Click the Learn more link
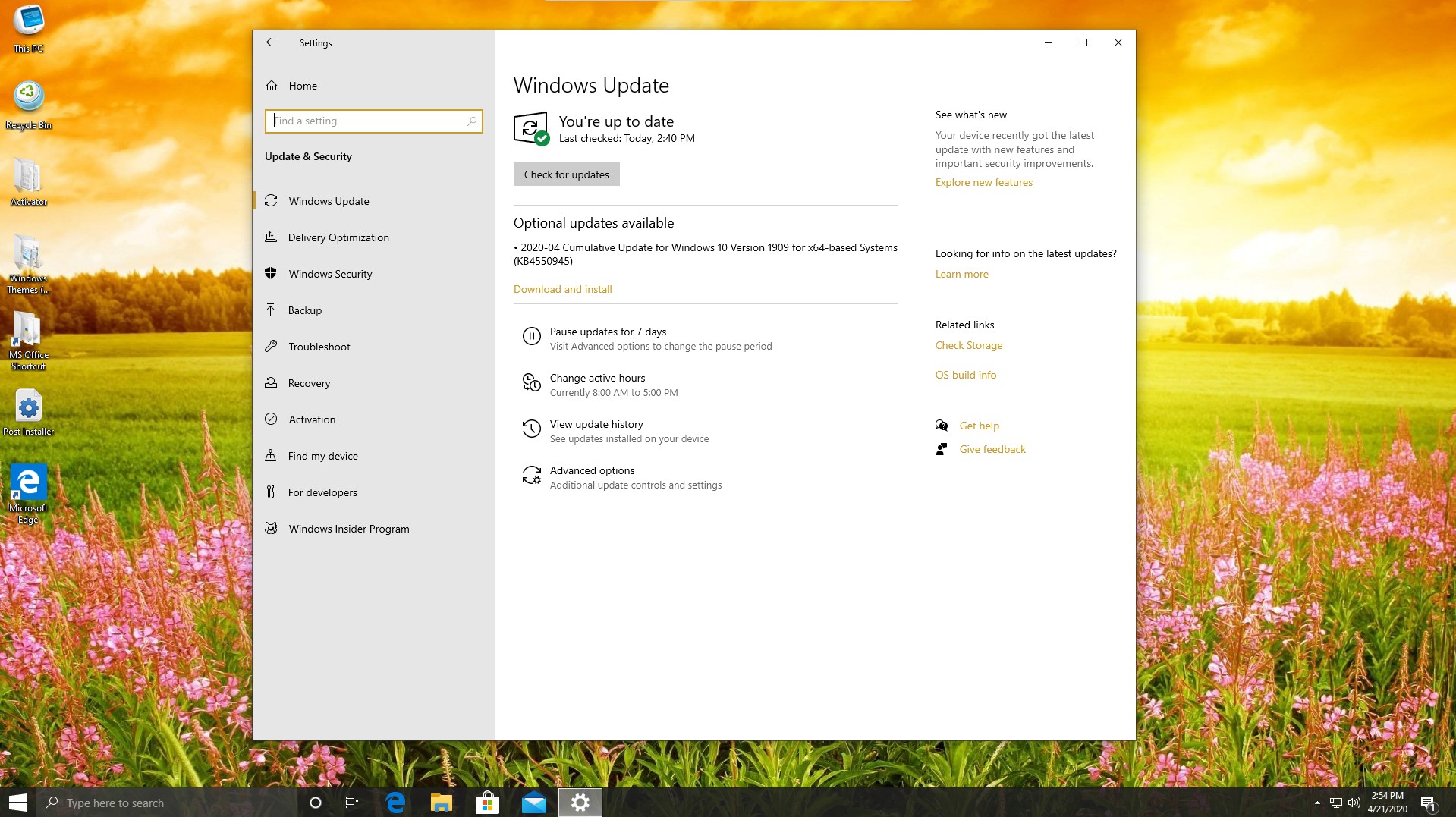The width and height of the screenshot is (1456, 817). tap(961, 274)
